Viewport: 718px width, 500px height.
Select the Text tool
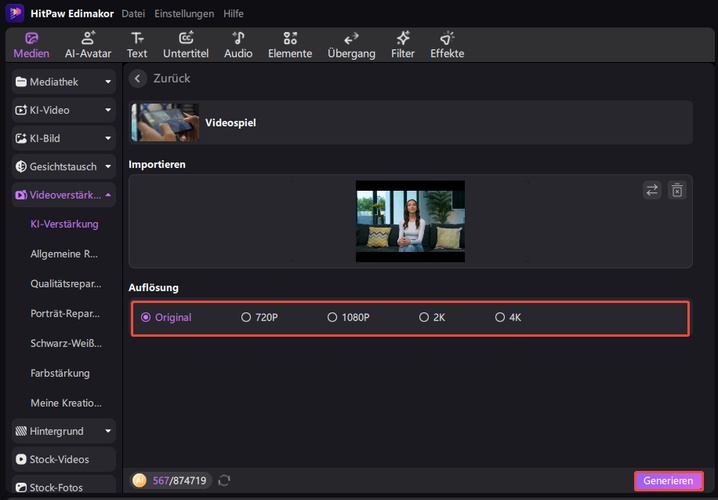click(137, 45)
